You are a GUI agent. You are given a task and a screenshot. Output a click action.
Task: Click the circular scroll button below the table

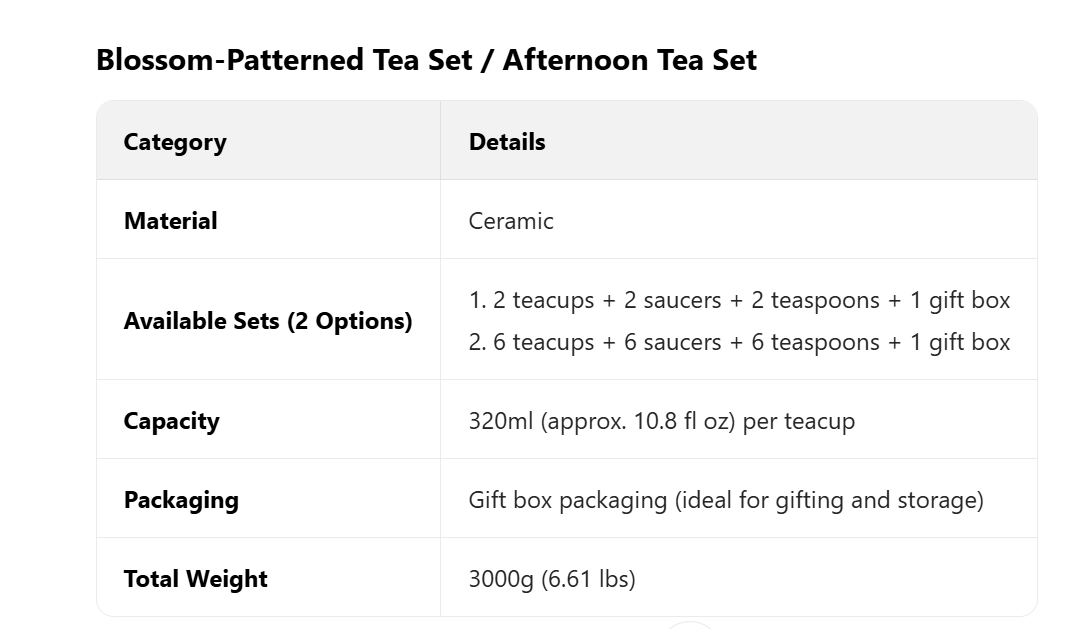point(691,625)
